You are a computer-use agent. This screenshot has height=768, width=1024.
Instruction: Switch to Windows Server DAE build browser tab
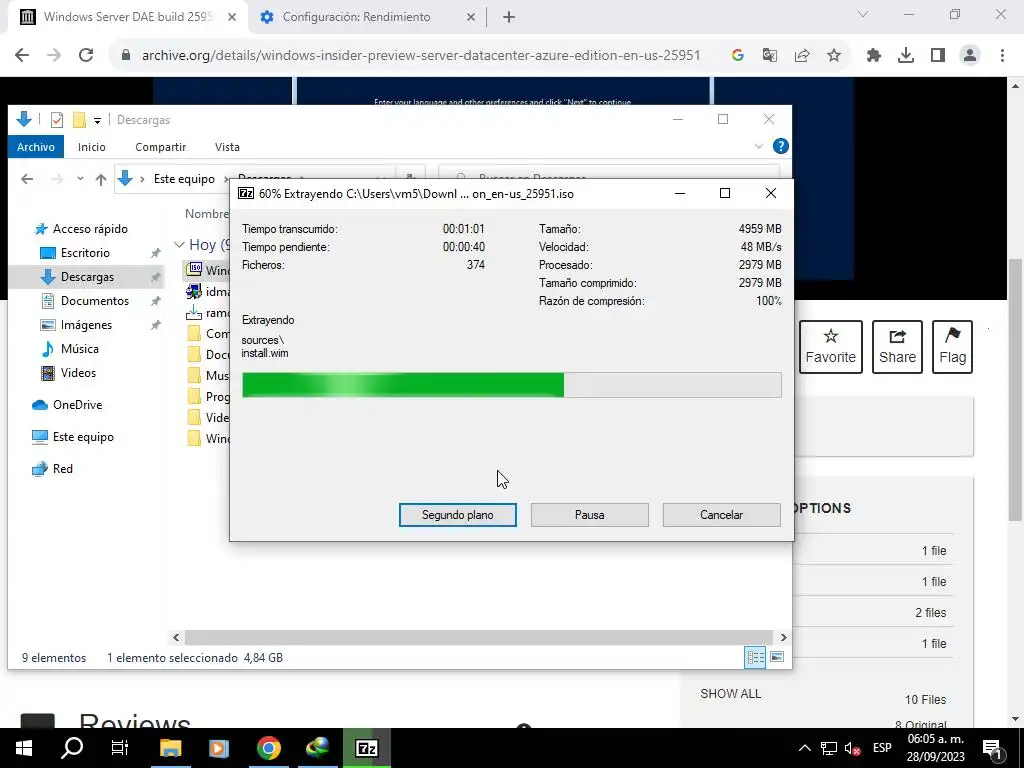coord(127,17)
